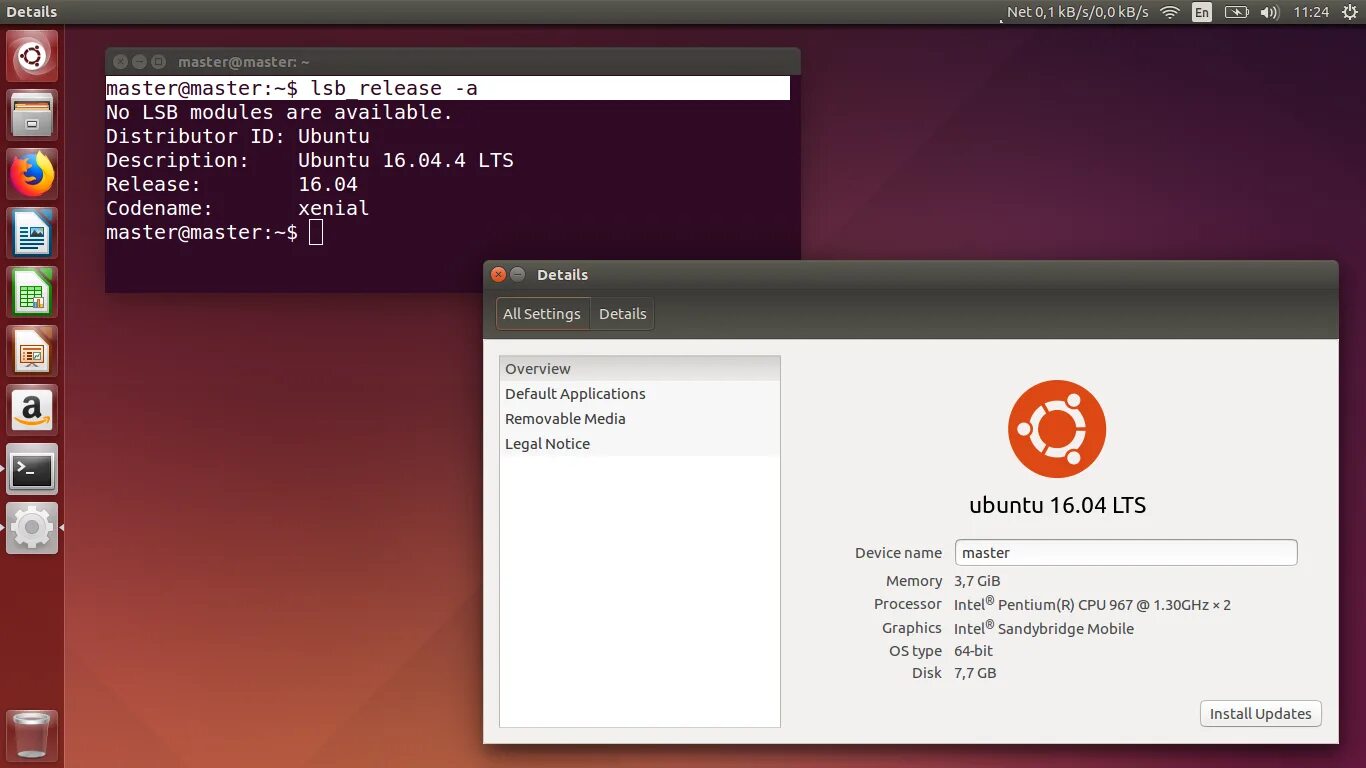The width and height of the screenshot is (1366, 768).
Task: Click the Details toolbar button
Action: tap(623, 314)
